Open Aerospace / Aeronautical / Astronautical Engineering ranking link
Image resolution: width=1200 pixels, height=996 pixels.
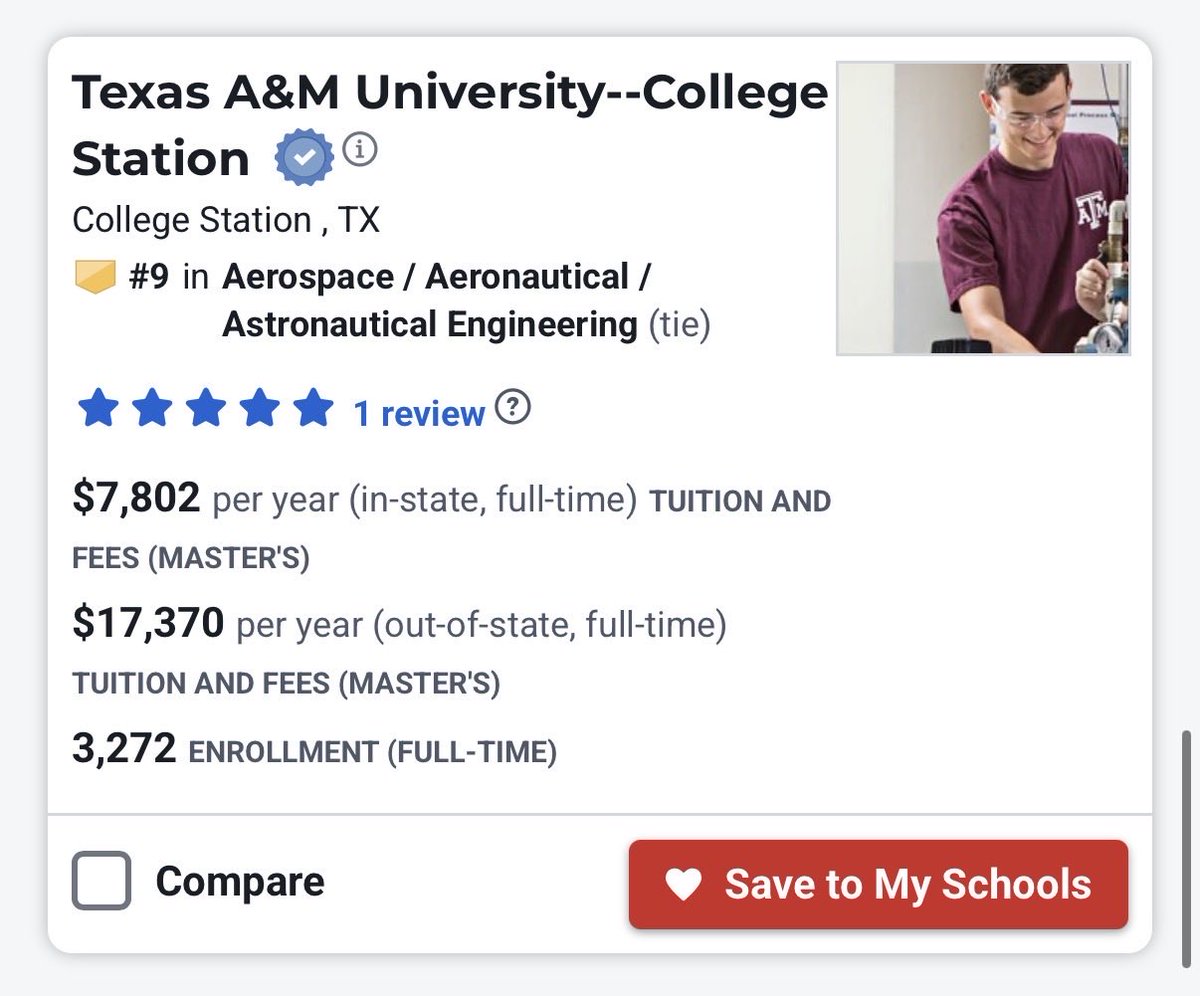point(437,300)
